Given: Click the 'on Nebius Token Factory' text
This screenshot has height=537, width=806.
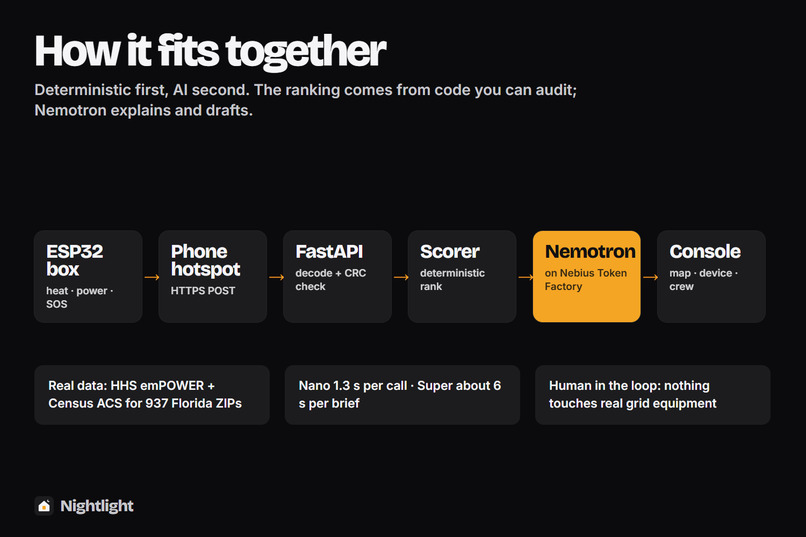Looking at the screenshot, I should point(586,280).
